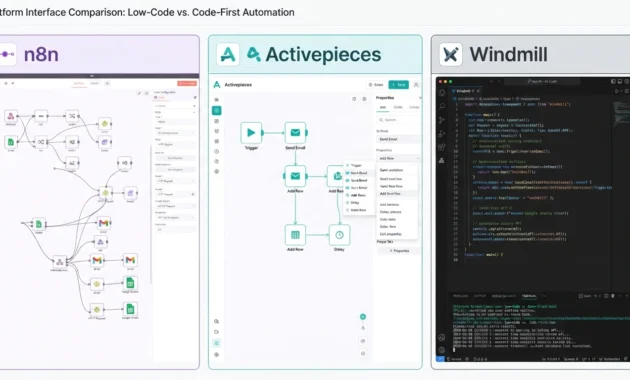Click the command center search bar in Windmill editor
Image resolution: width=630 pixels, height=380 pixels.
coord(542,82)
